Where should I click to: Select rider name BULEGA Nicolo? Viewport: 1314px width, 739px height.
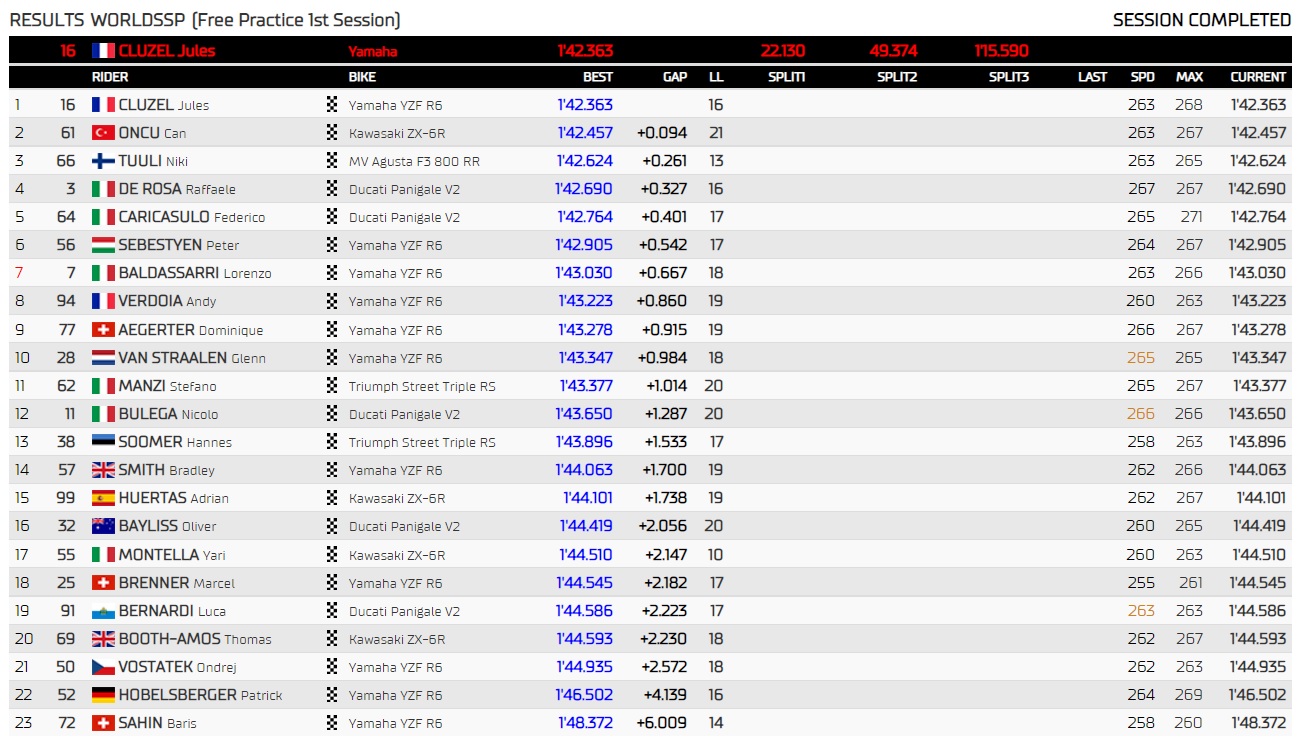click(168, 414)
